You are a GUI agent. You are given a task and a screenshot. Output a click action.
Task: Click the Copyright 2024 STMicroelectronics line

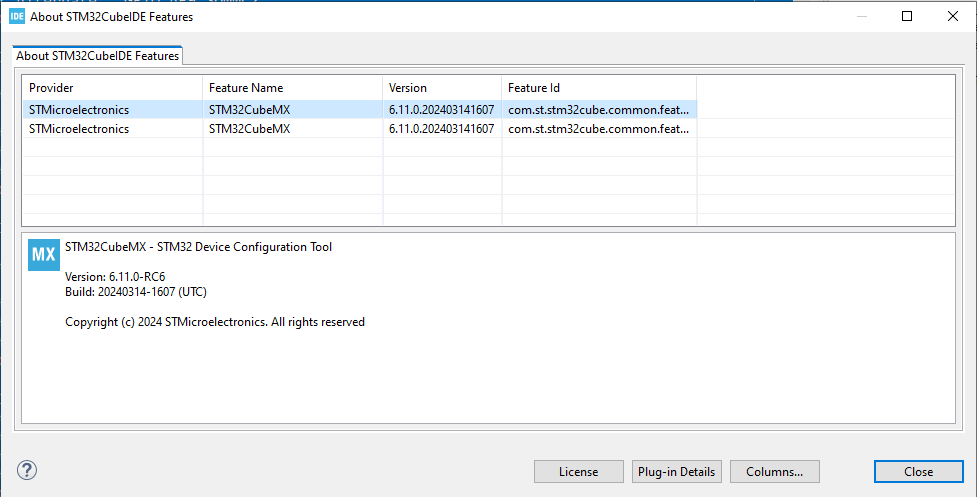215,322
